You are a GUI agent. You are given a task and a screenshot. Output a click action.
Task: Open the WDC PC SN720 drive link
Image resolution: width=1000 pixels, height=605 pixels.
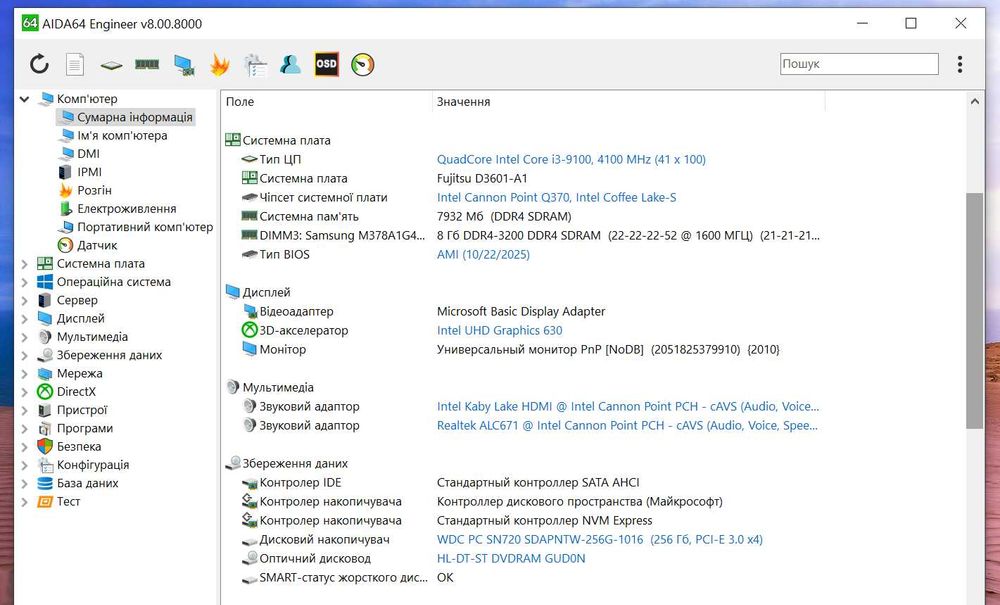[599, 539]
